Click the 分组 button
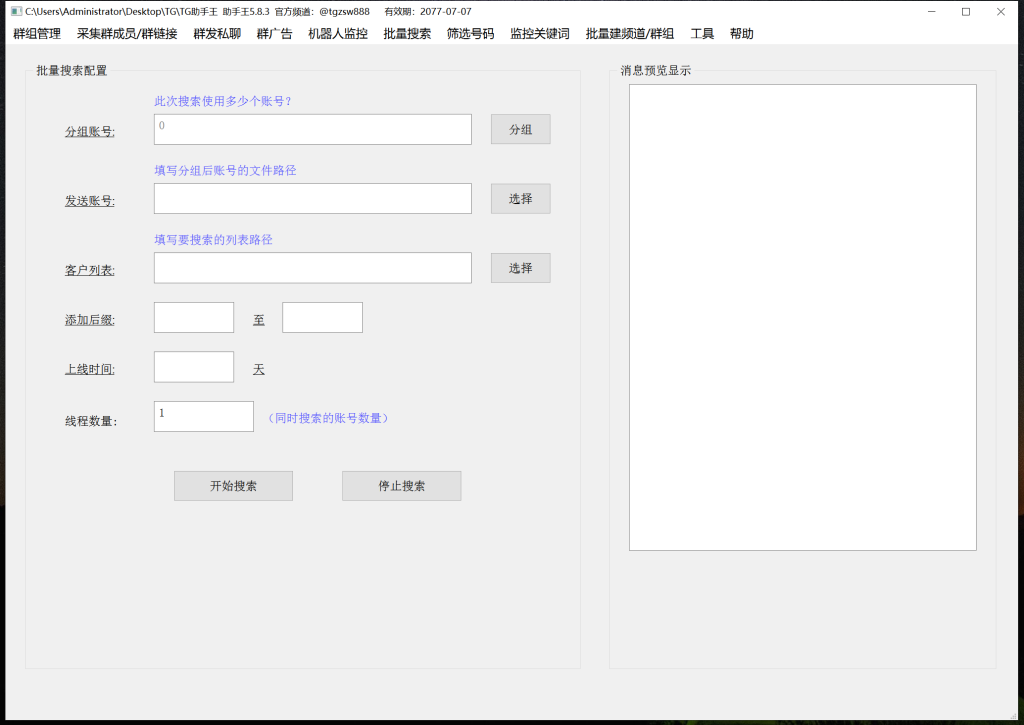Screen dimensions: 1024x725 pos(520,129)
